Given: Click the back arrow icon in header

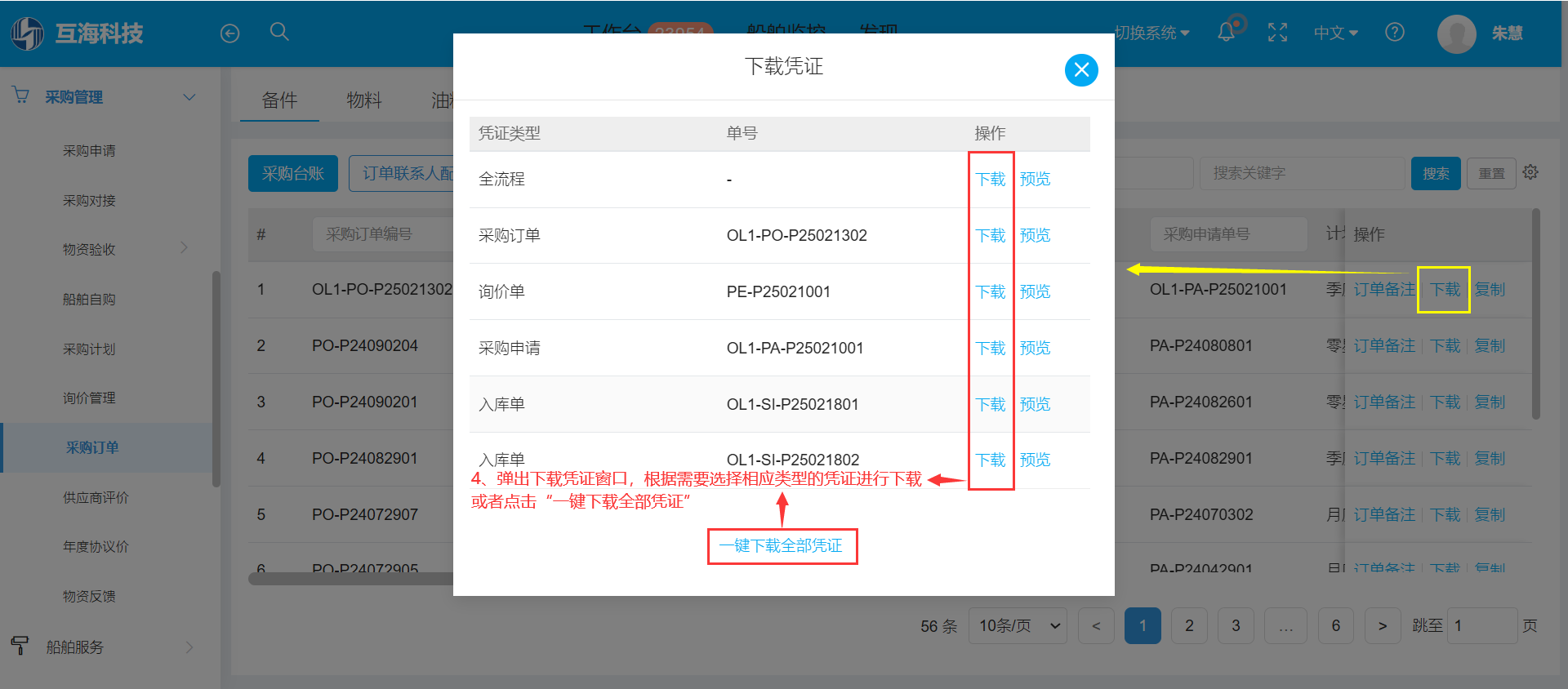Looking at the screenshot, I should pos(230,33).
